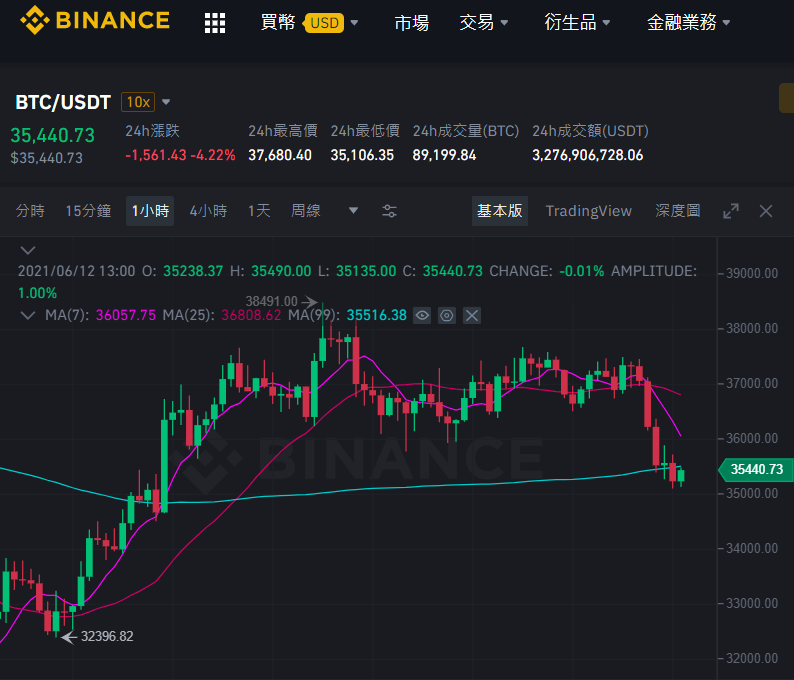Collapse the MA indicator row chevron
Screen dimensions: 794x680
pos(28,315)
